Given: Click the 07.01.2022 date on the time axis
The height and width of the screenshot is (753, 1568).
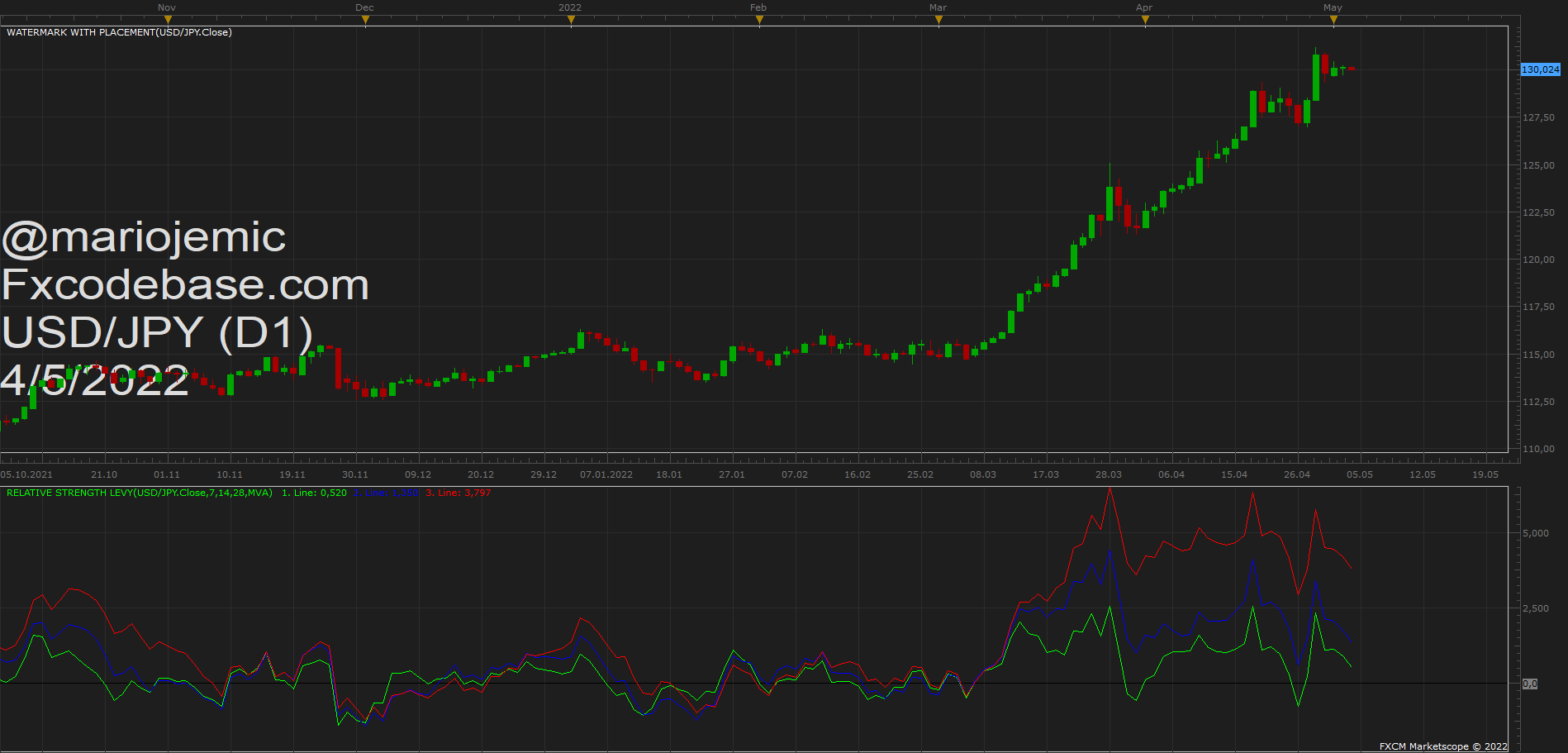Looking at the screenshot, I should pyautogui.click(x=606, y=474).
